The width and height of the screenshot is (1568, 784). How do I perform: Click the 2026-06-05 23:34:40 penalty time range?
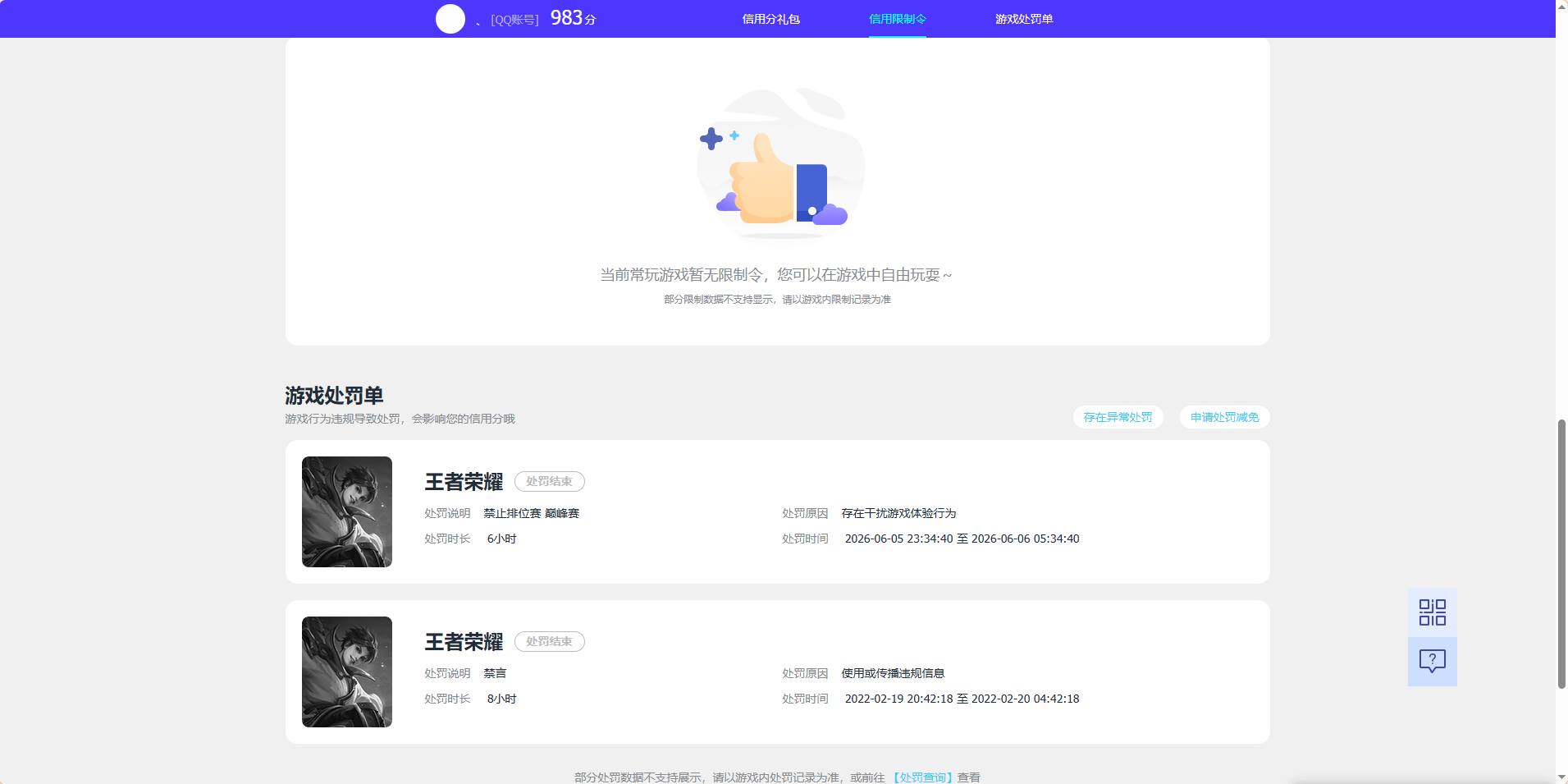pos(962,539)
